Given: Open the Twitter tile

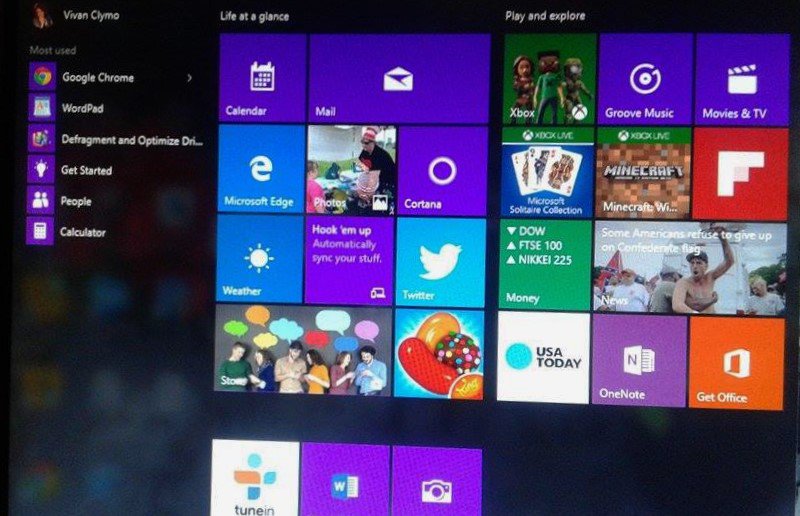Looking at the screenshot, I should tap(440, 262).
